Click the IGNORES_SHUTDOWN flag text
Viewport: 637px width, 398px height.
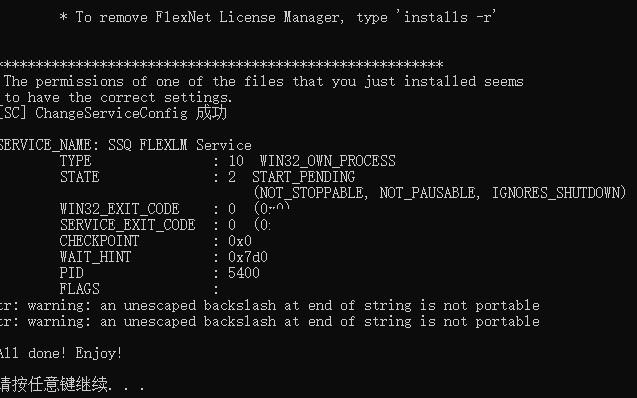pos(556,193)
